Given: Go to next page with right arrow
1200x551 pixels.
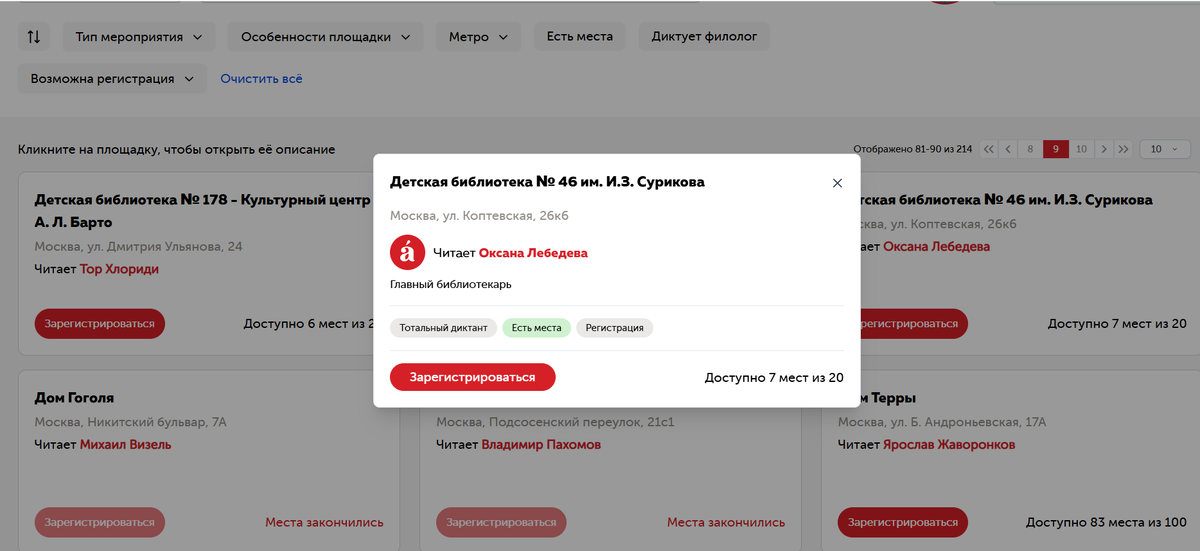Looking at the screenshot, I should click(1103, 149).
